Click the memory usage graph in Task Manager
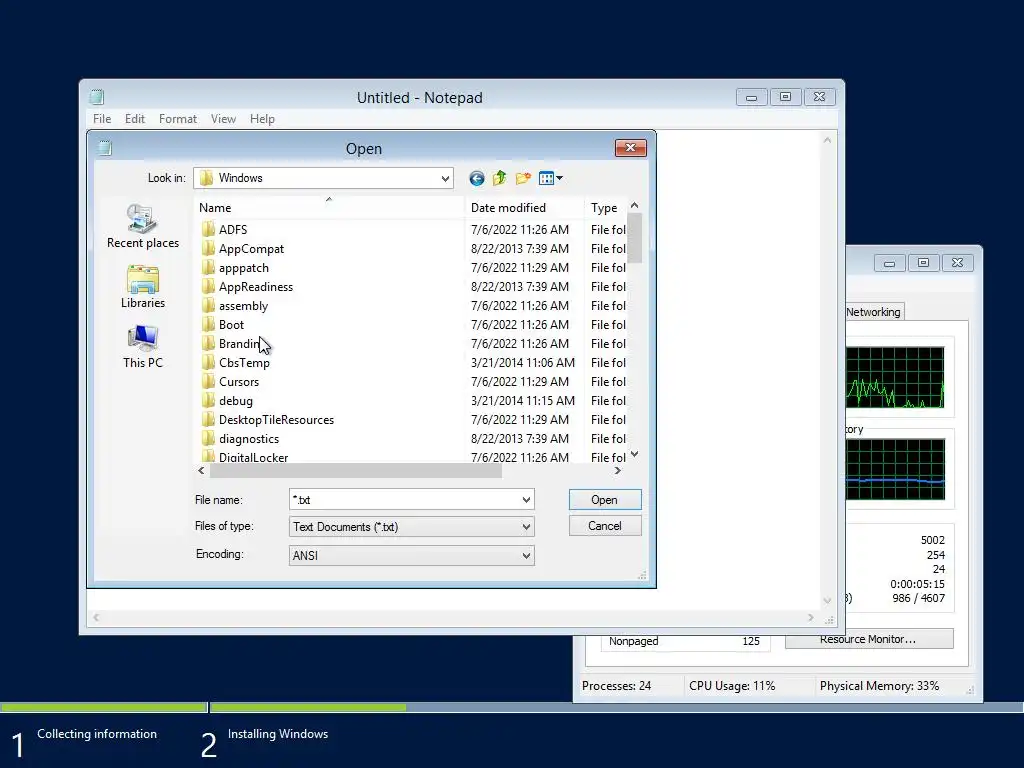The width and height of the screenshot is (1024, 768). (x=895, y=469)
